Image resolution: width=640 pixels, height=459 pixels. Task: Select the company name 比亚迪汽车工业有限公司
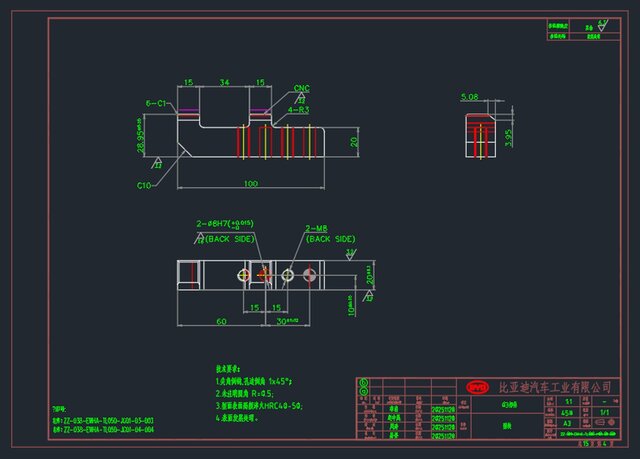(x=555, y=387)
